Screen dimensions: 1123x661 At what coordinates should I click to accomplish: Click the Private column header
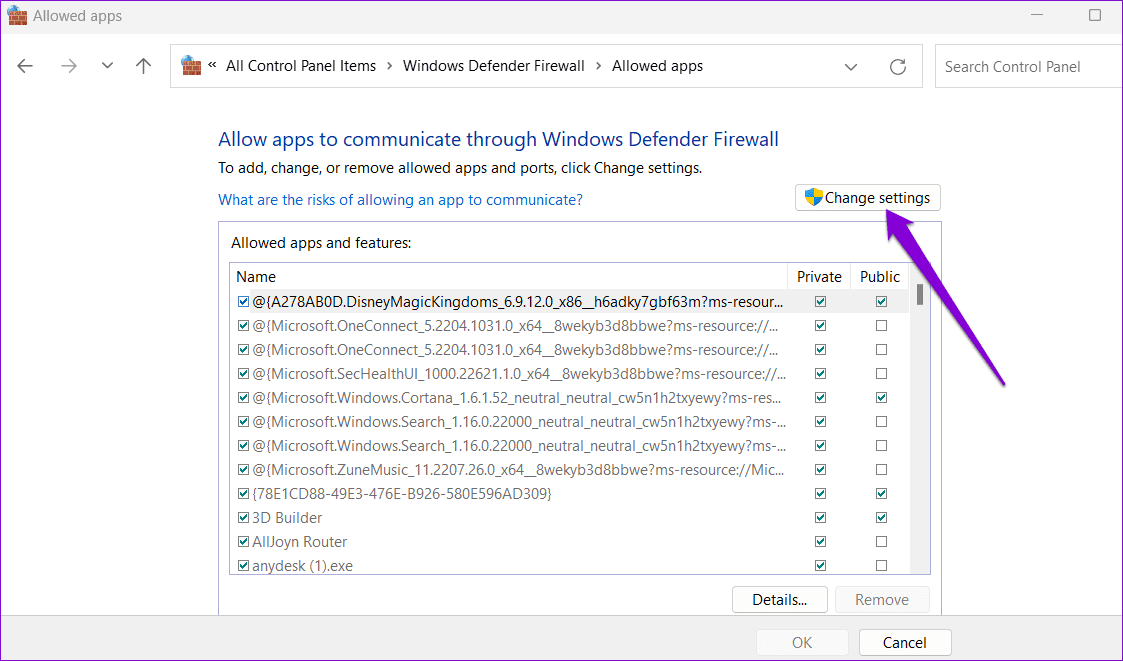coord(819,276)
